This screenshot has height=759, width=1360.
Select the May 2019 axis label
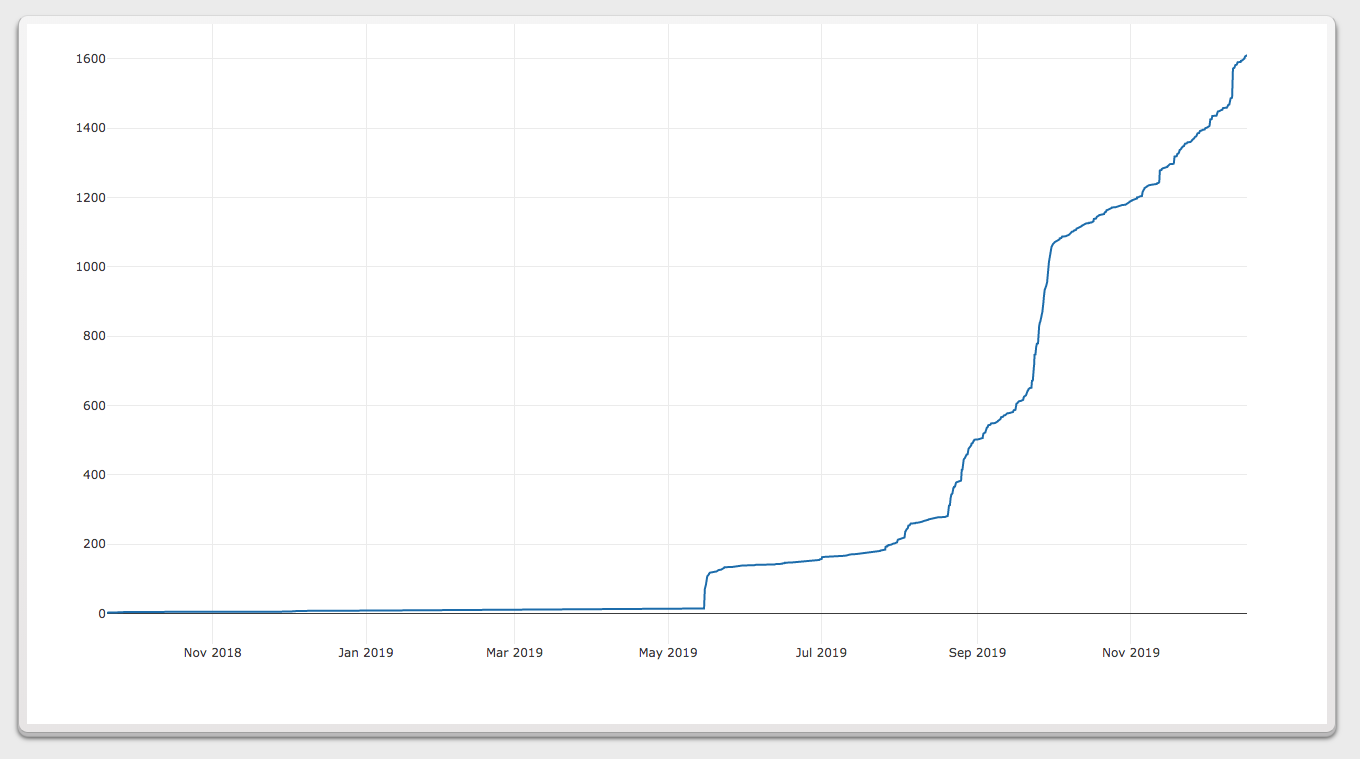tap(667, 652)
